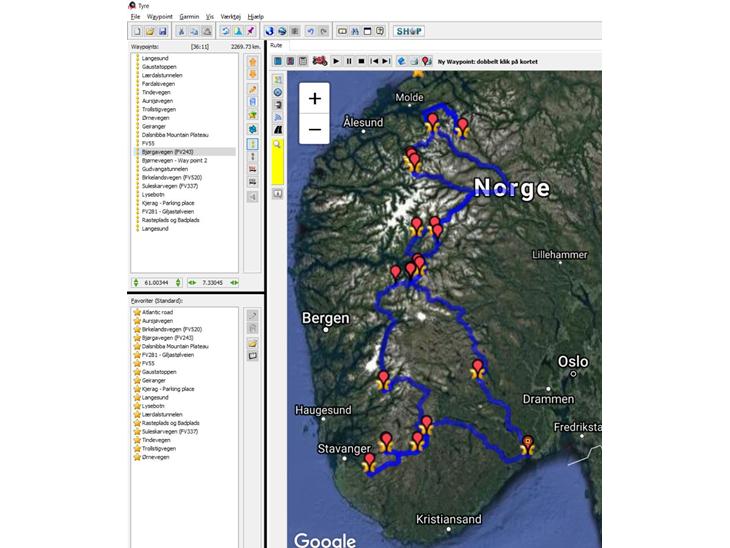The height and width of the screenshot is (548, 730).
Task: Open the Garmin menu
Action: pyautogui.click(x=189, y=17)
